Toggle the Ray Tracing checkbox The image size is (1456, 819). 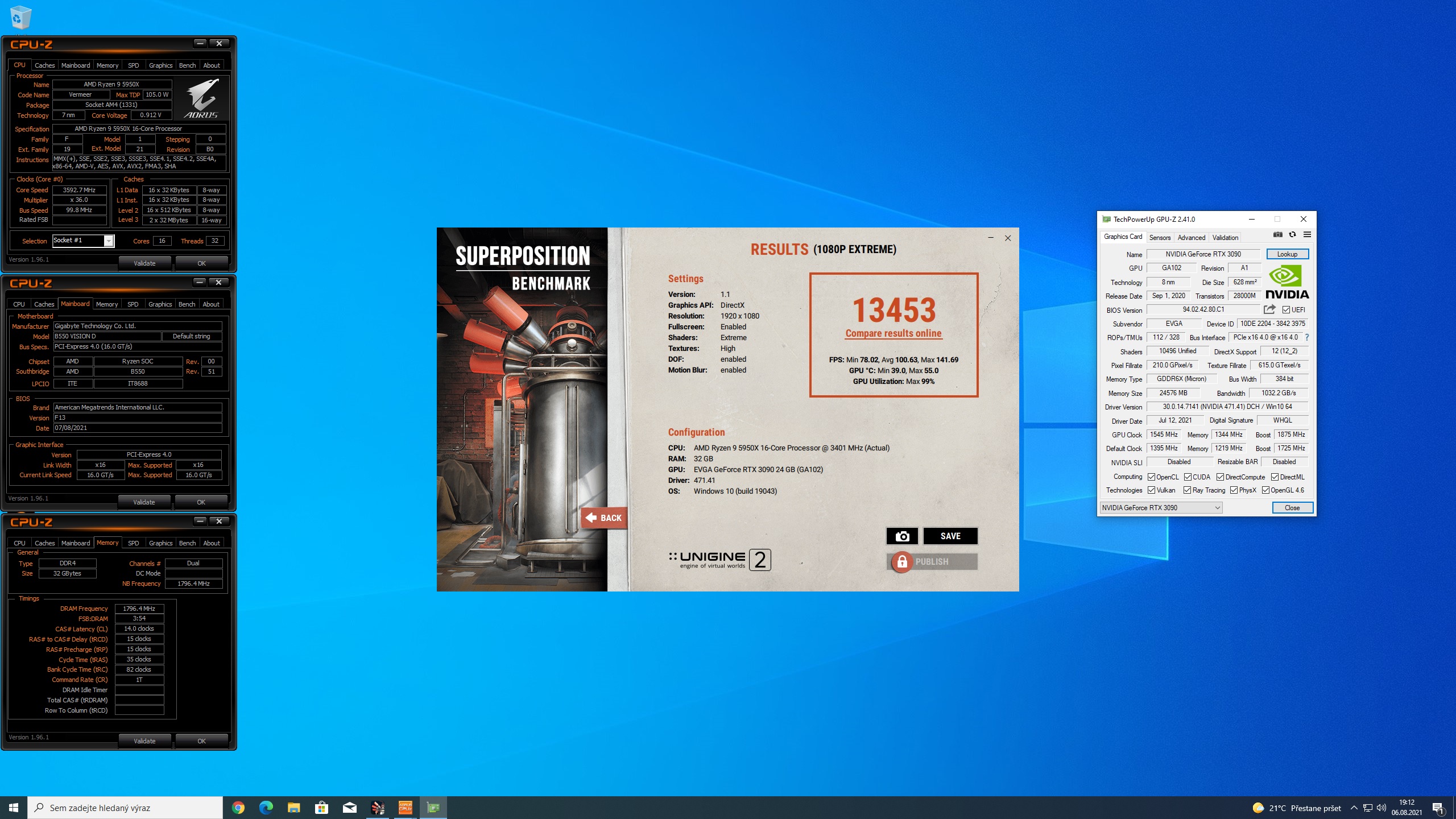[x=1187, y=490]
